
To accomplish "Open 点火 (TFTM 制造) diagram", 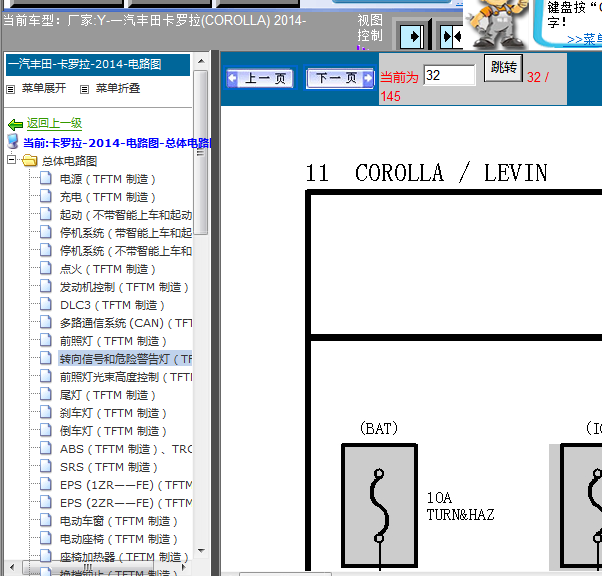I will 108,269.
